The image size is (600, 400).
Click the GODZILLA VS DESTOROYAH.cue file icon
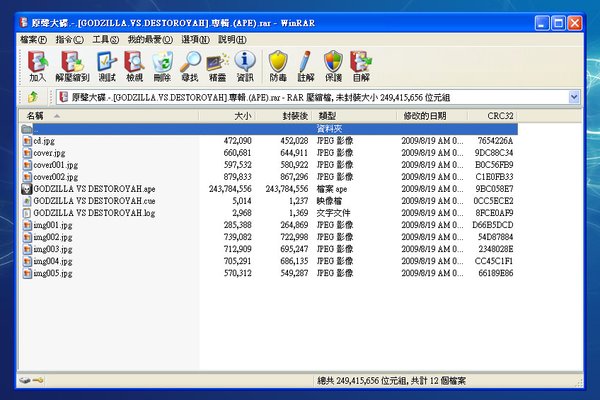pyautogui.click(x=27, y=201)
